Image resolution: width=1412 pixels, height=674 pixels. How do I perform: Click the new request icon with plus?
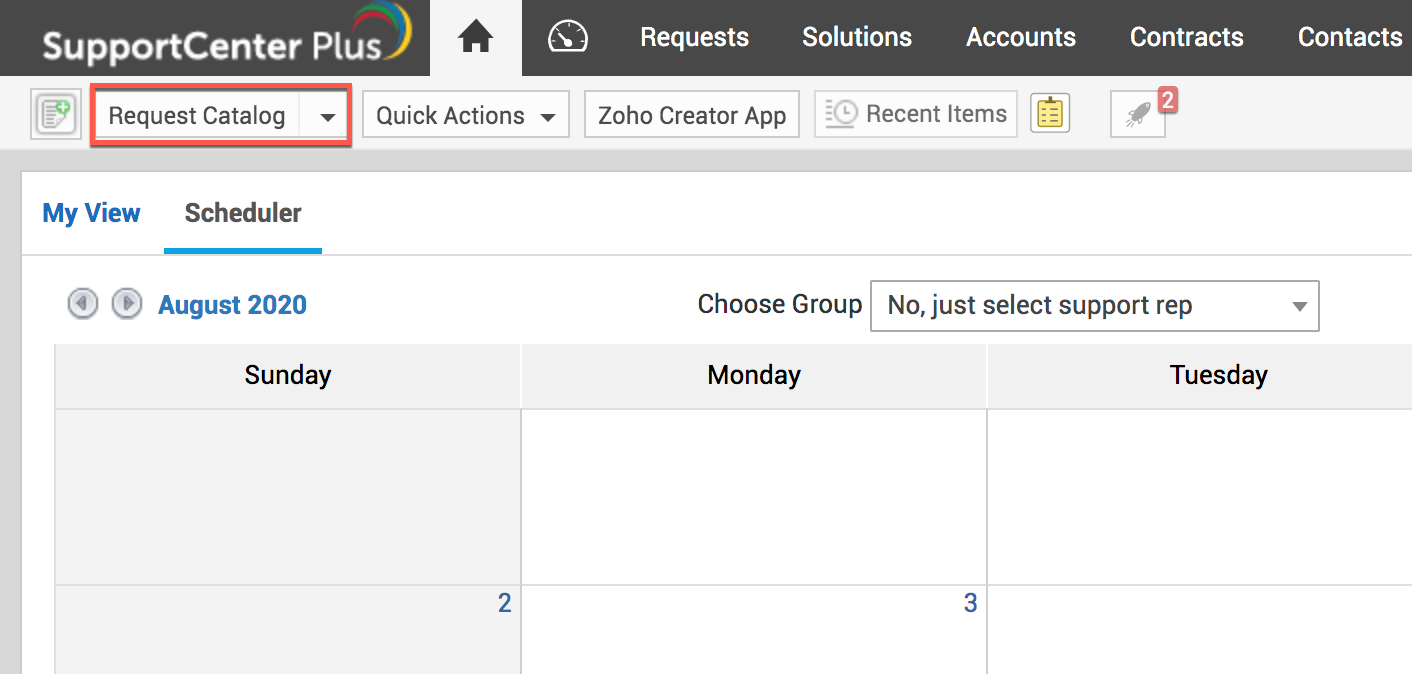pos(55,115)
